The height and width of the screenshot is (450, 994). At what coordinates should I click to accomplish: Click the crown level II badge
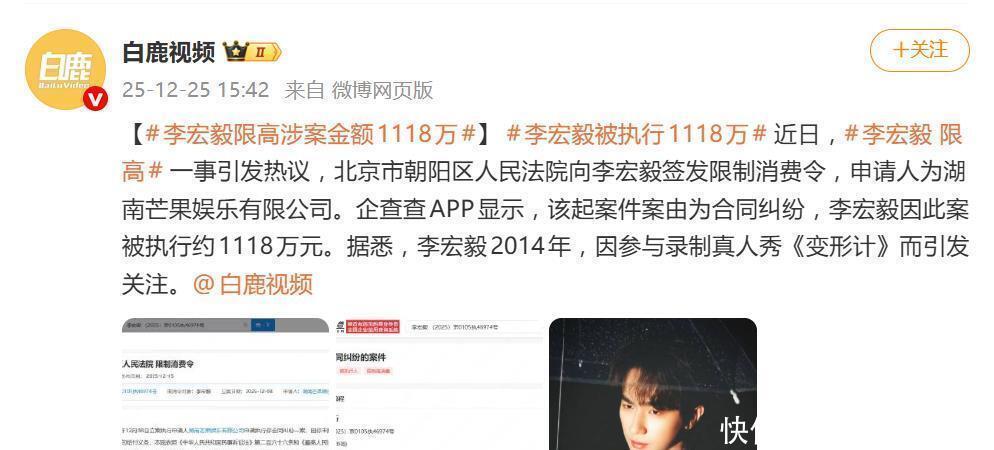point(252,52)
